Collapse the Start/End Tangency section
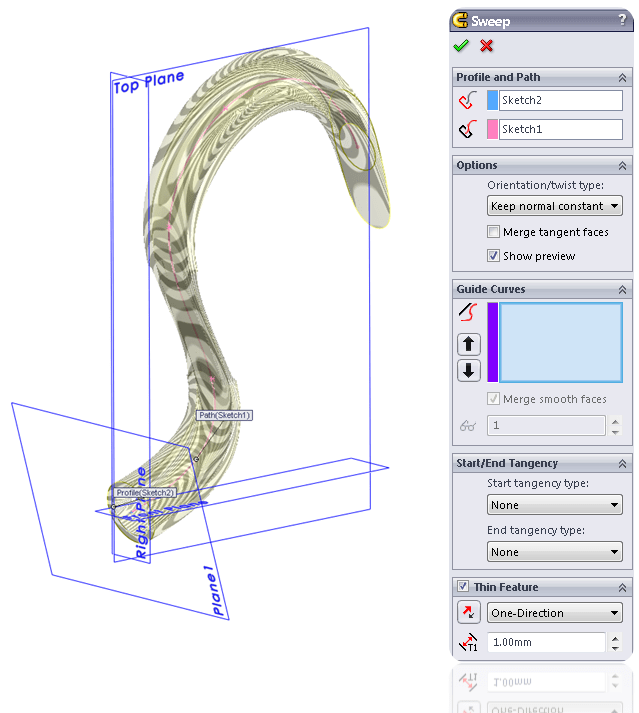 click(622, 464)
